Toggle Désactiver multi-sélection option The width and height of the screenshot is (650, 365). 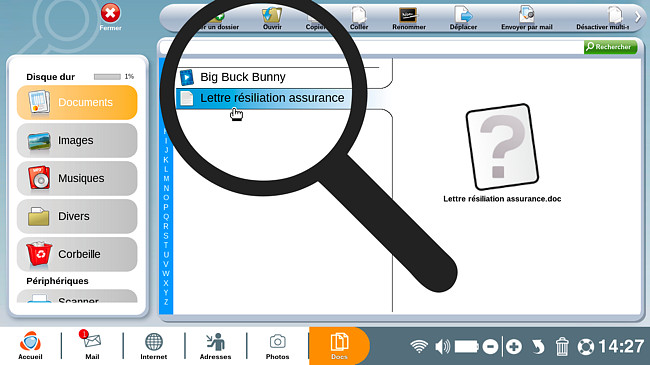[603, 18]
